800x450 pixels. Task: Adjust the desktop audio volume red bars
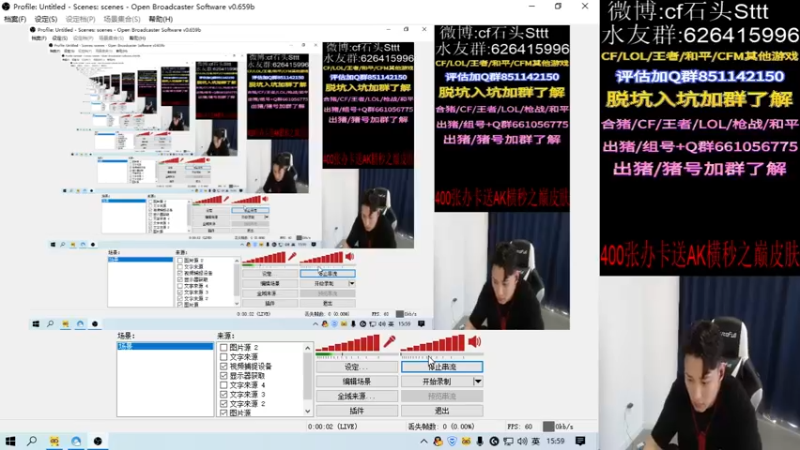tap(433, 343)
